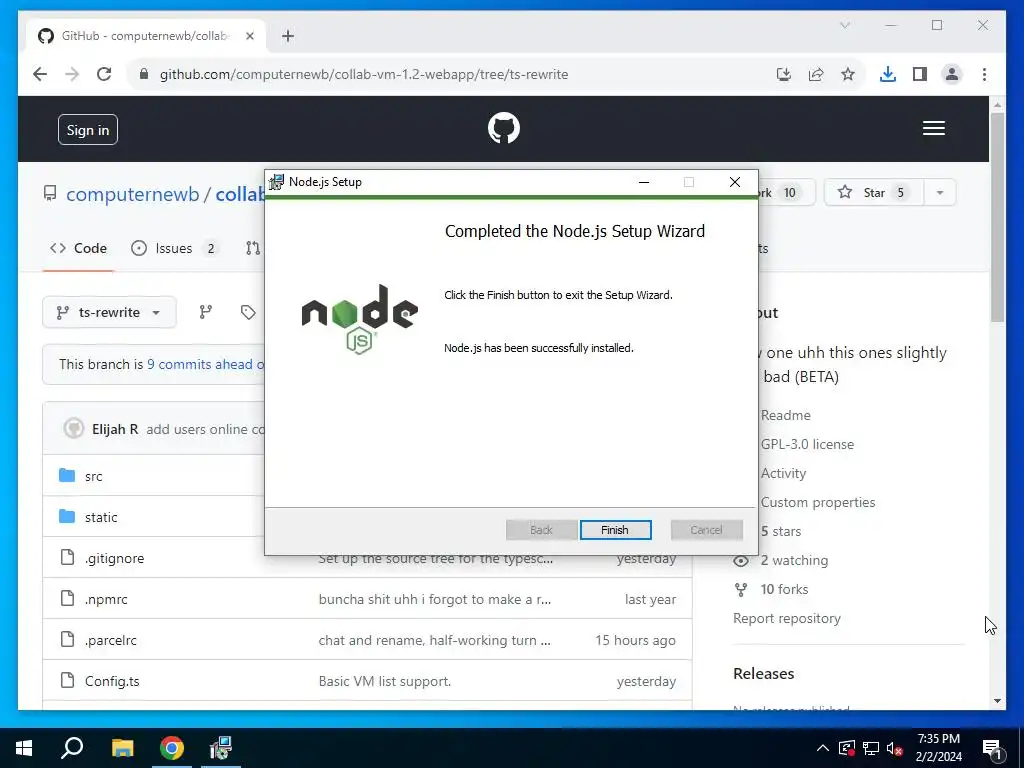Click the 10 forks link
1024x768 pixels.
tap(784, 589)
